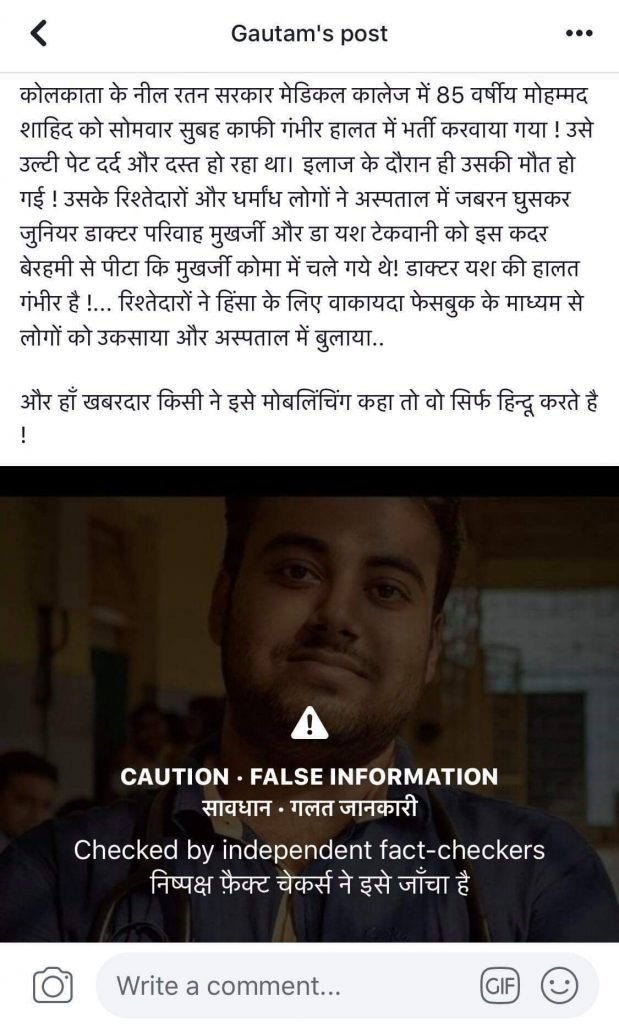Screen dimensions: 619x1024
Task: Tap the सावधान · गलत जानकारी label
Action: (309, 809)
